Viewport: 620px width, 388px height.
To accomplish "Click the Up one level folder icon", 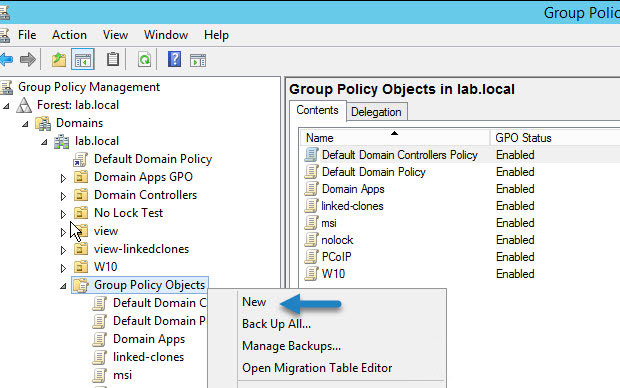I will click(x=59, y=60).
